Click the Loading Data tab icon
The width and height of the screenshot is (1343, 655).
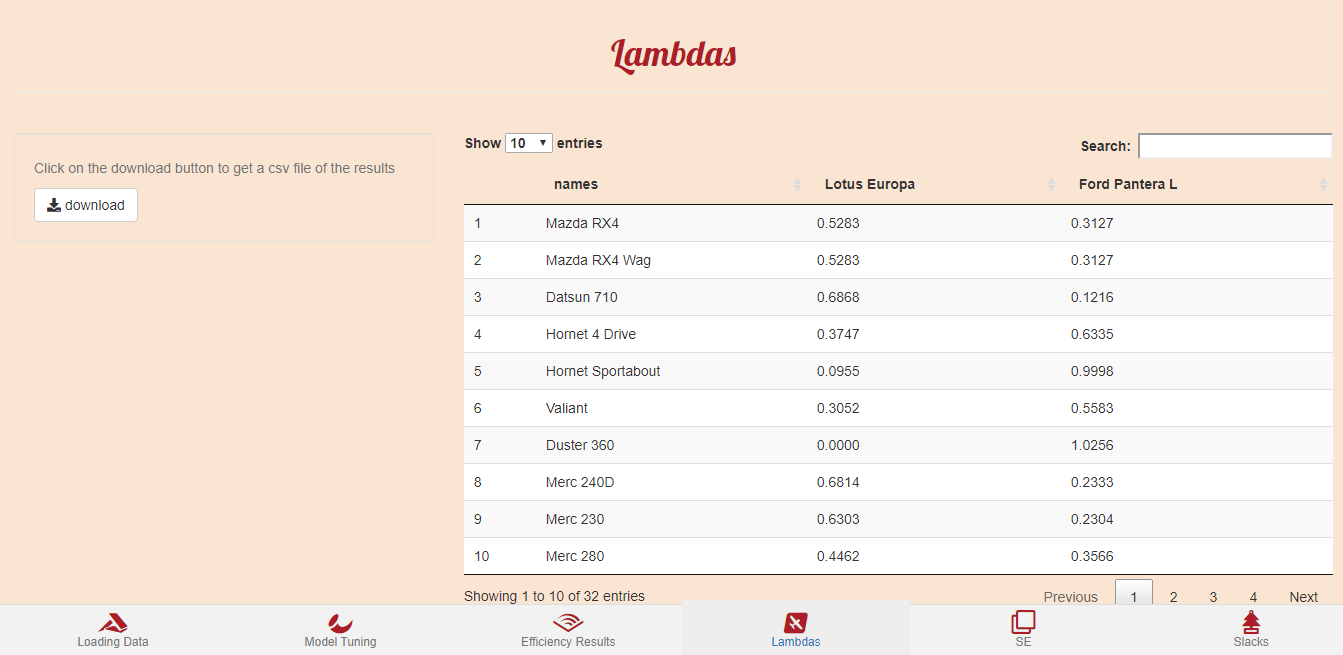[x=113, y=622]
